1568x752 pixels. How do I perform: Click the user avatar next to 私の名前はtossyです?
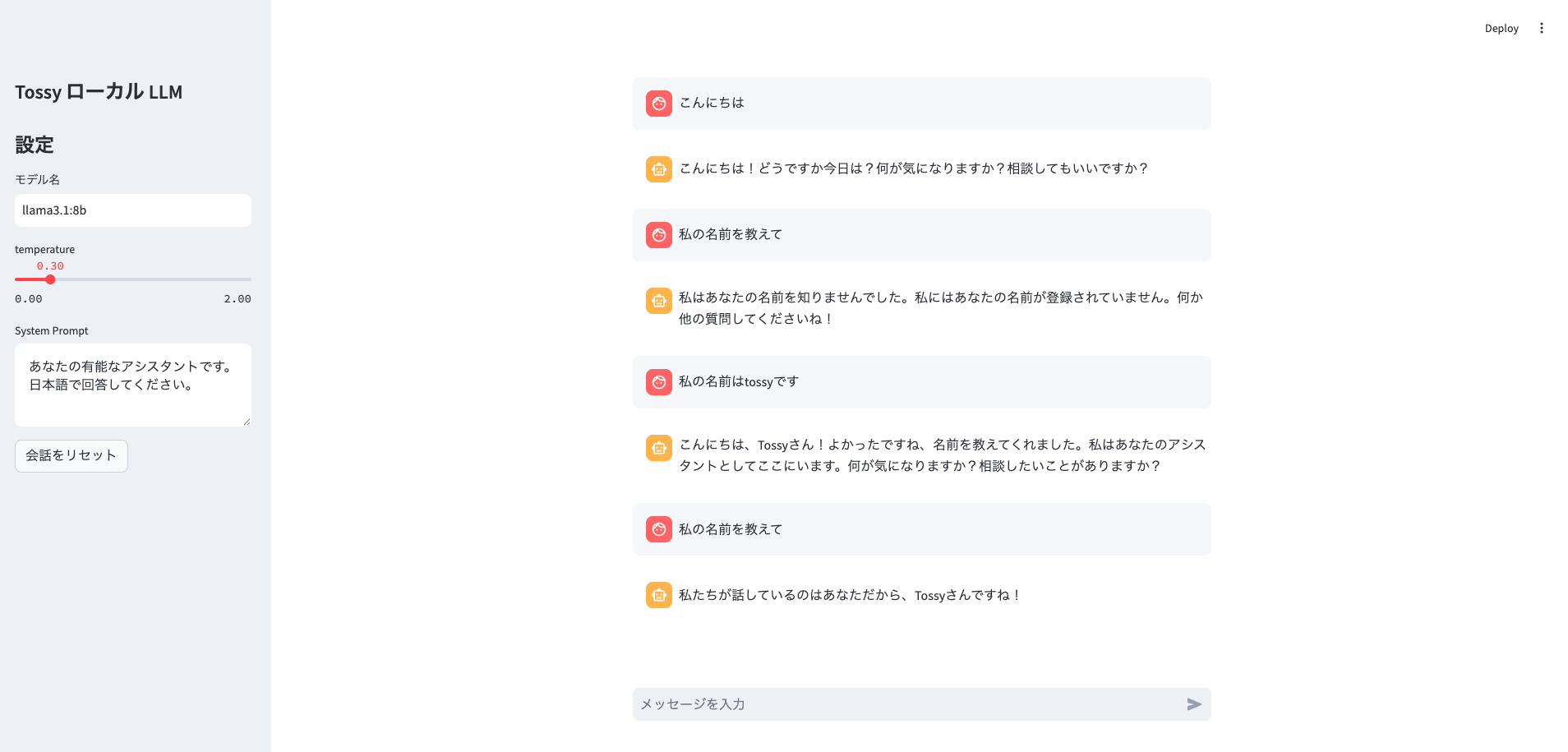click(x=658, y=382)
